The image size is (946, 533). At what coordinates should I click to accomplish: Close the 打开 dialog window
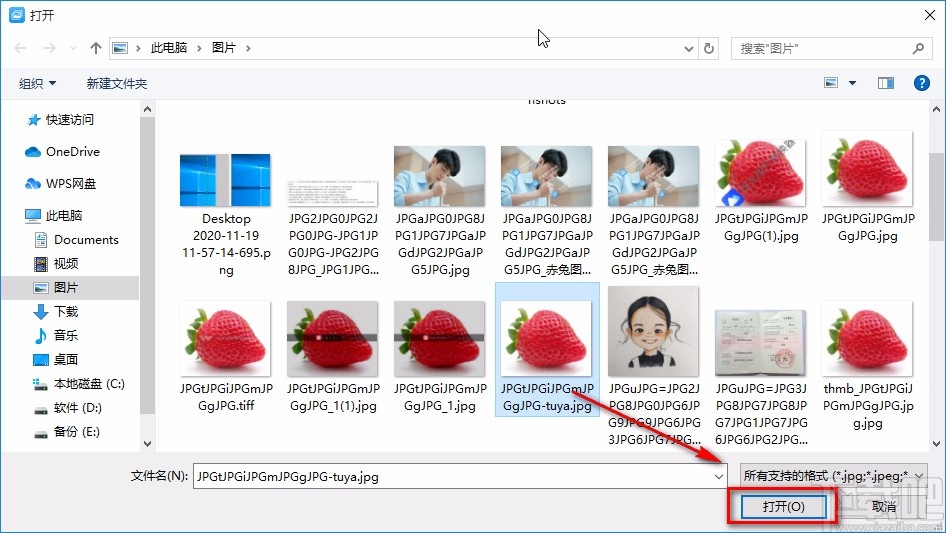pos(930,15)
